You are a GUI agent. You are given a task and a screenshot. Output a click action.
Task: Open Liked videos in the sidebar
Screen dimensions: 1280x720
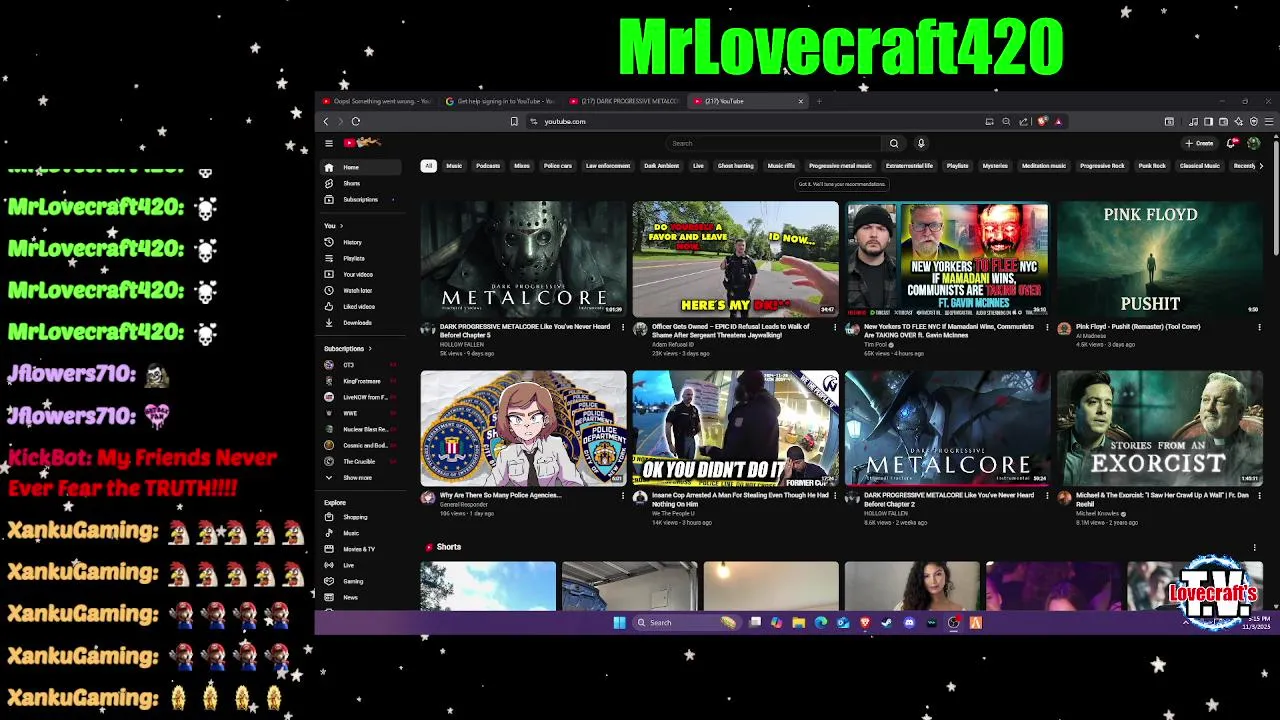pos(362,306)
